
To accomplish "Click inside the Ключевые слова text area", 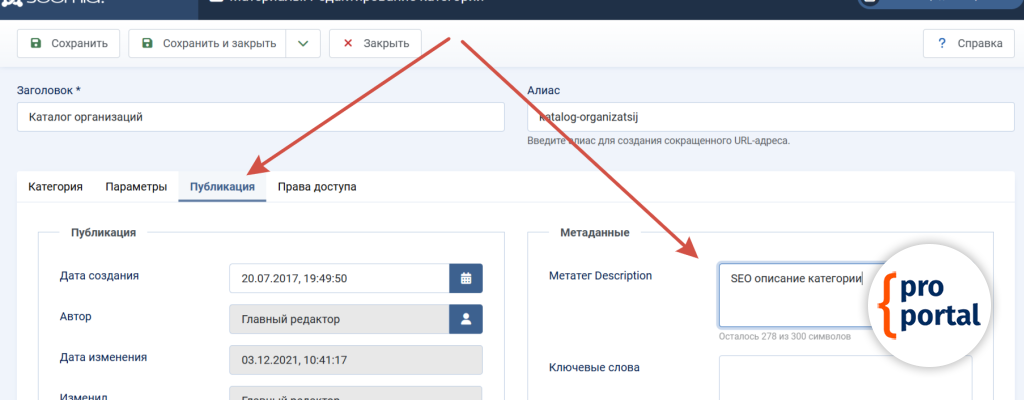I will 845,378.
